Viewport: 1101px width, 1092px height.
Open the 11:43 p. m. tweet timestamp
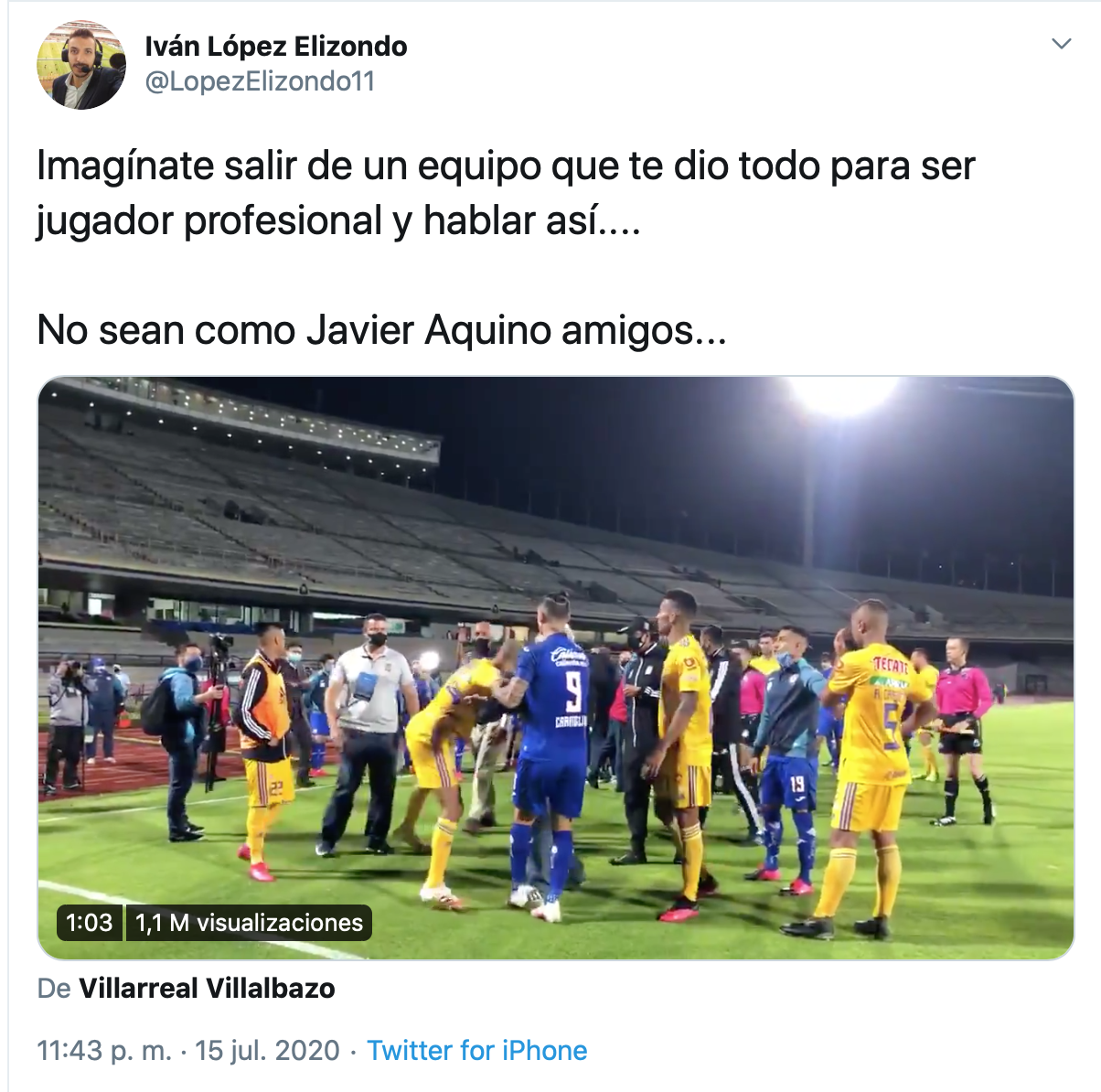coord(104,1051)
